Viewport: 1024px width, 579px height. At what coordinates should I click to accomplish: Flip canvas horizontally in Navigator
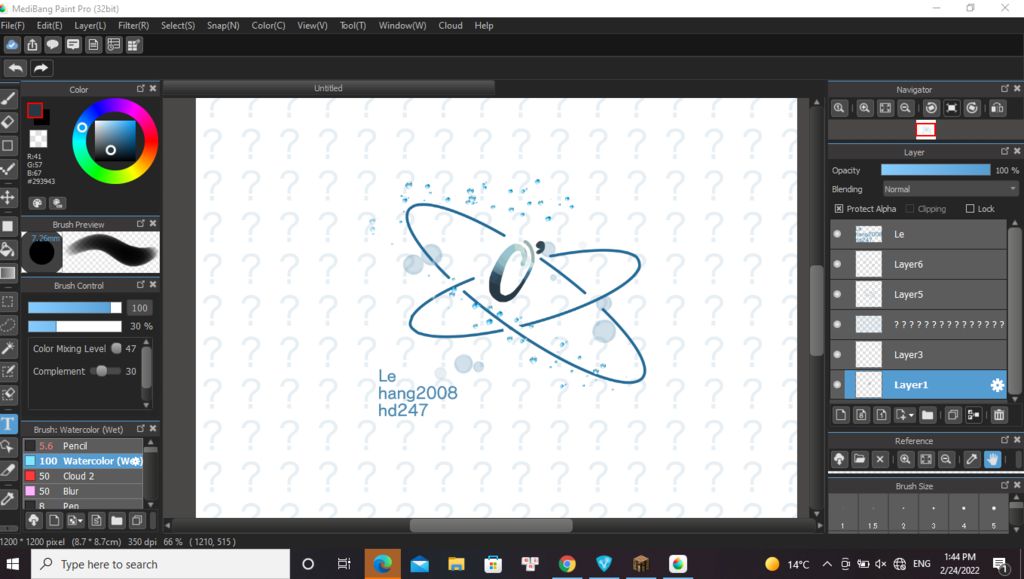coord(997,108)
